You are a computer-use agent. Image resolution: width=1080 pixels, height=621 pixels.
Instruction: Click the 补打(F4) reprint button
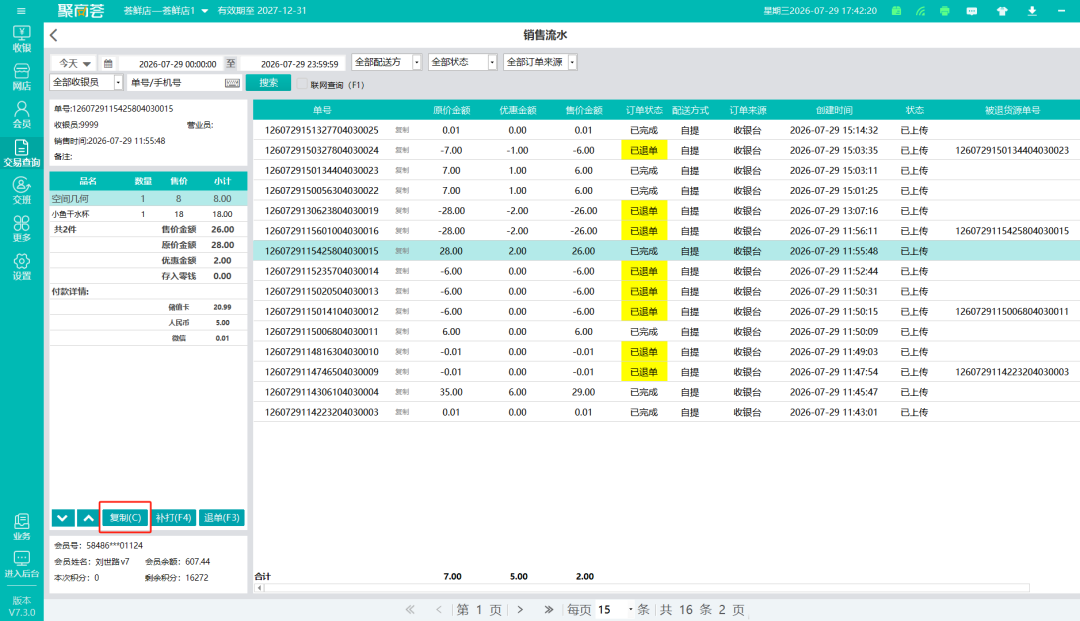(174, 518)
